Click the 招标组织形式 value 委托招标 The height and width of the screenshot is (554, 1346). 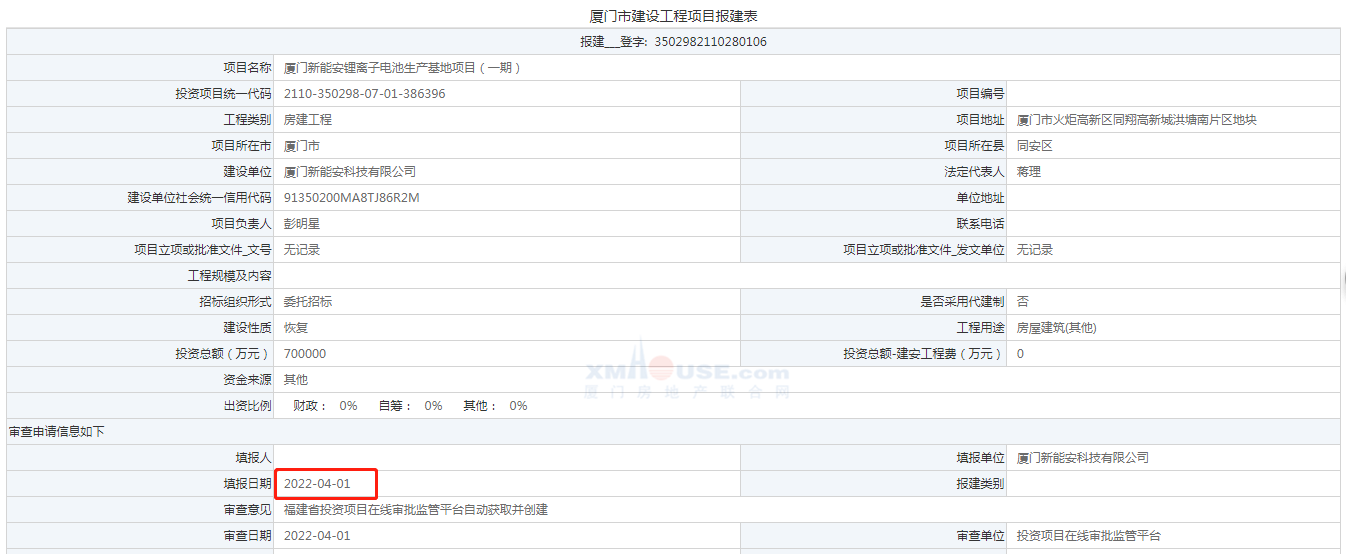tap(308, 302)
